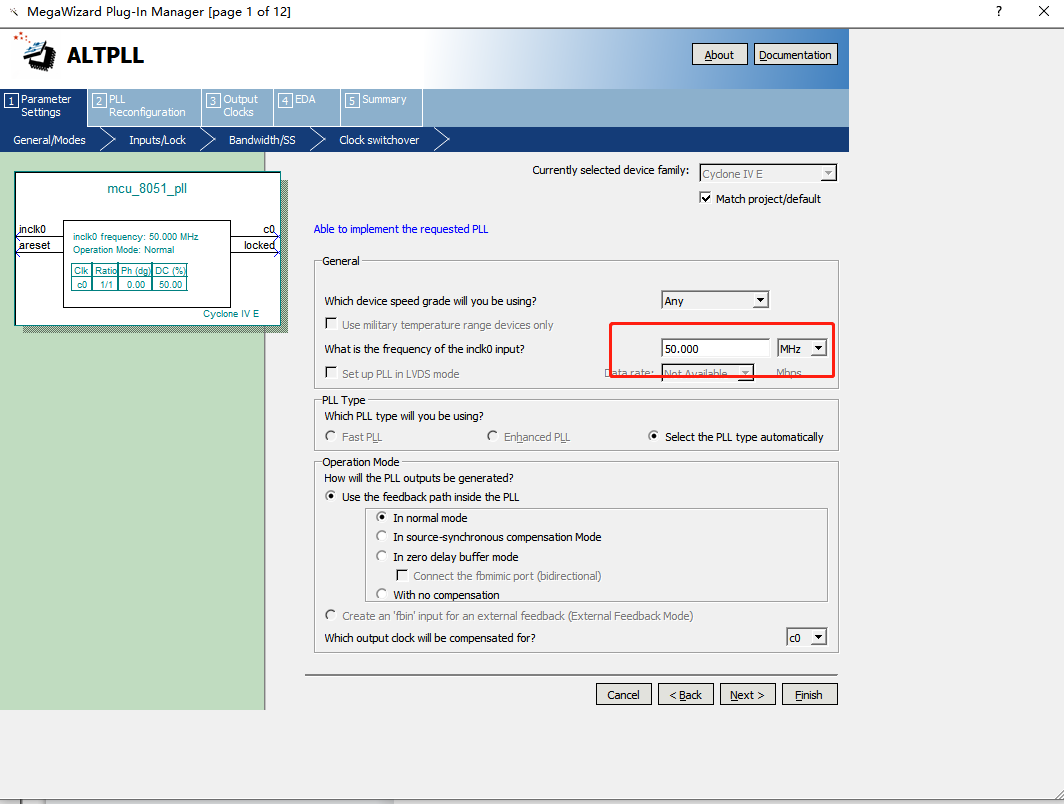The height and width of the screenshot is (804, 1064).
Task: Switch to Output Clocks tab
Action: (x=238, y=107)
